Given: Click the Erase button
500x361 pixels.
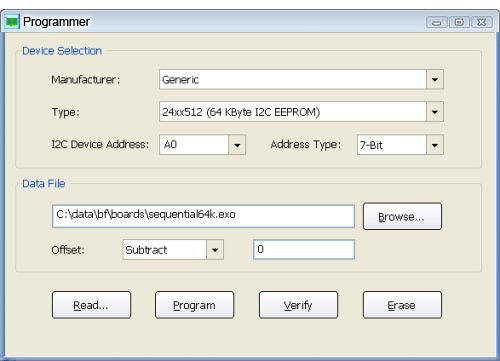Looking at the screenshot, I should point(402,305).
